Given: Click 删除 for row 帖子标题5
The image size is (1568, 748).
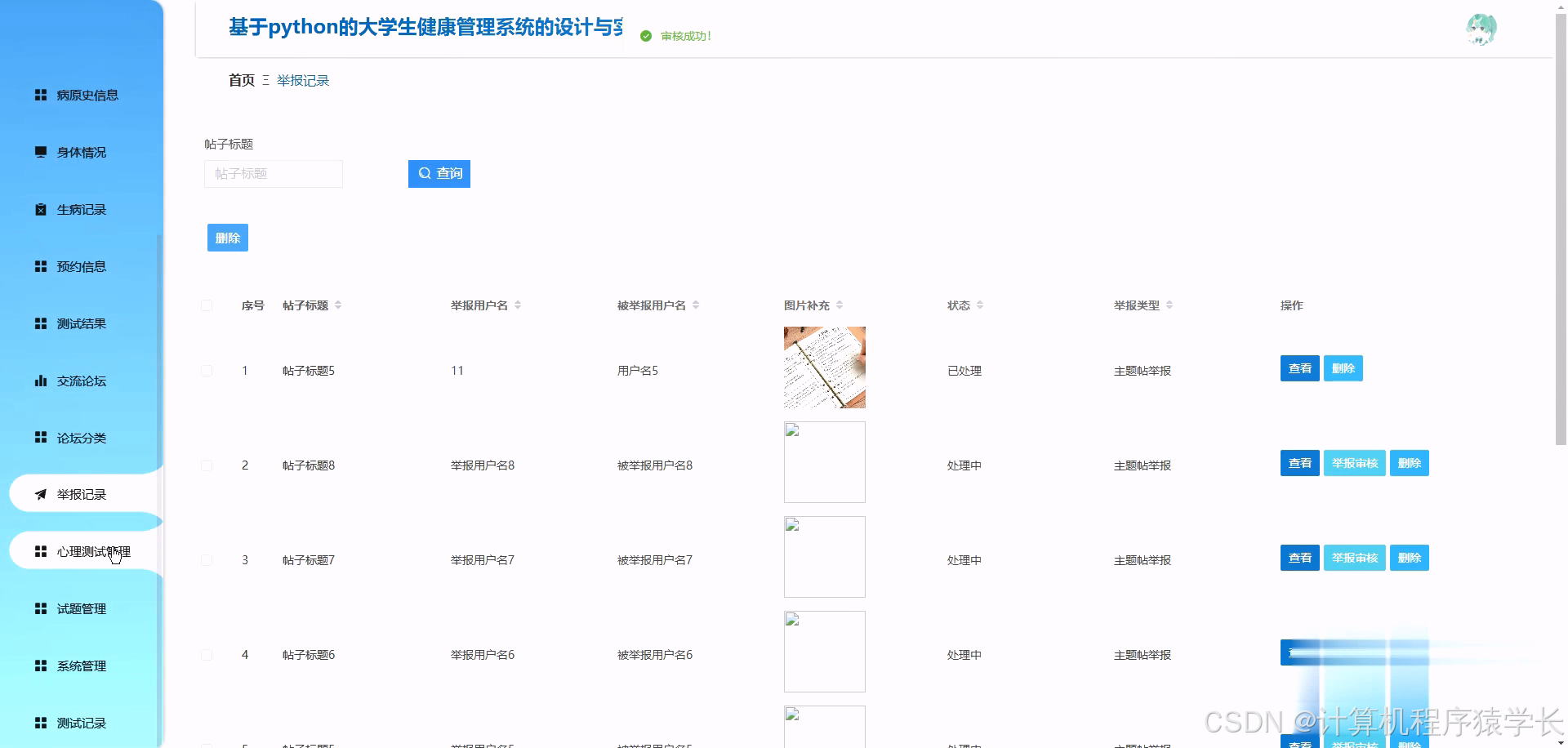Looking at the screenshot, I should [x=1343, y=368].
